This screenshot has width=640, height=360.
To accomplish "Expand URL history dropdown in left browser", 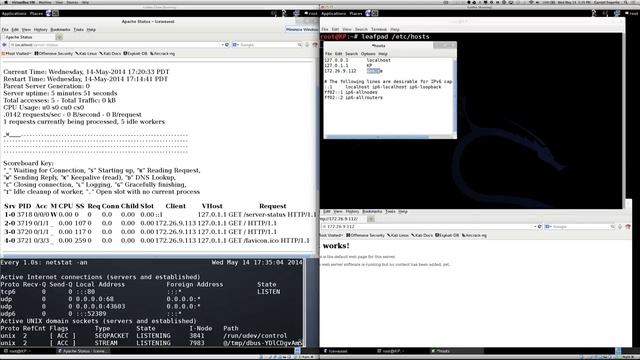I will [222, 45].
